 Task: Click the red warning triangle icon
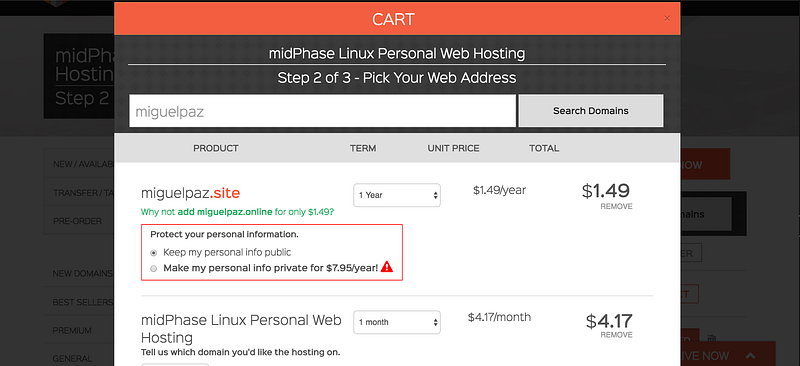point(387,266)
